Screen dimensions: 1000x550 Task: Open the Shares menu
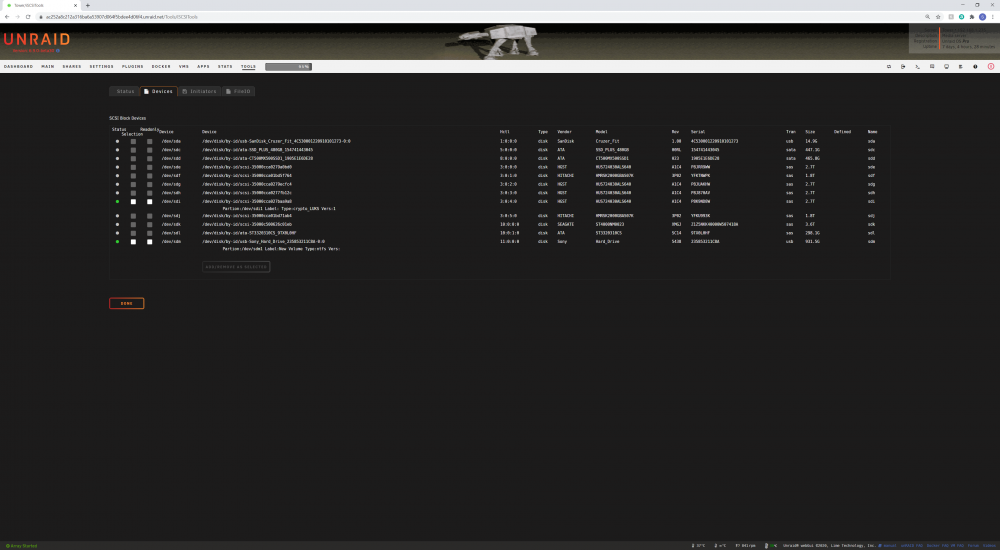point(72,66)
